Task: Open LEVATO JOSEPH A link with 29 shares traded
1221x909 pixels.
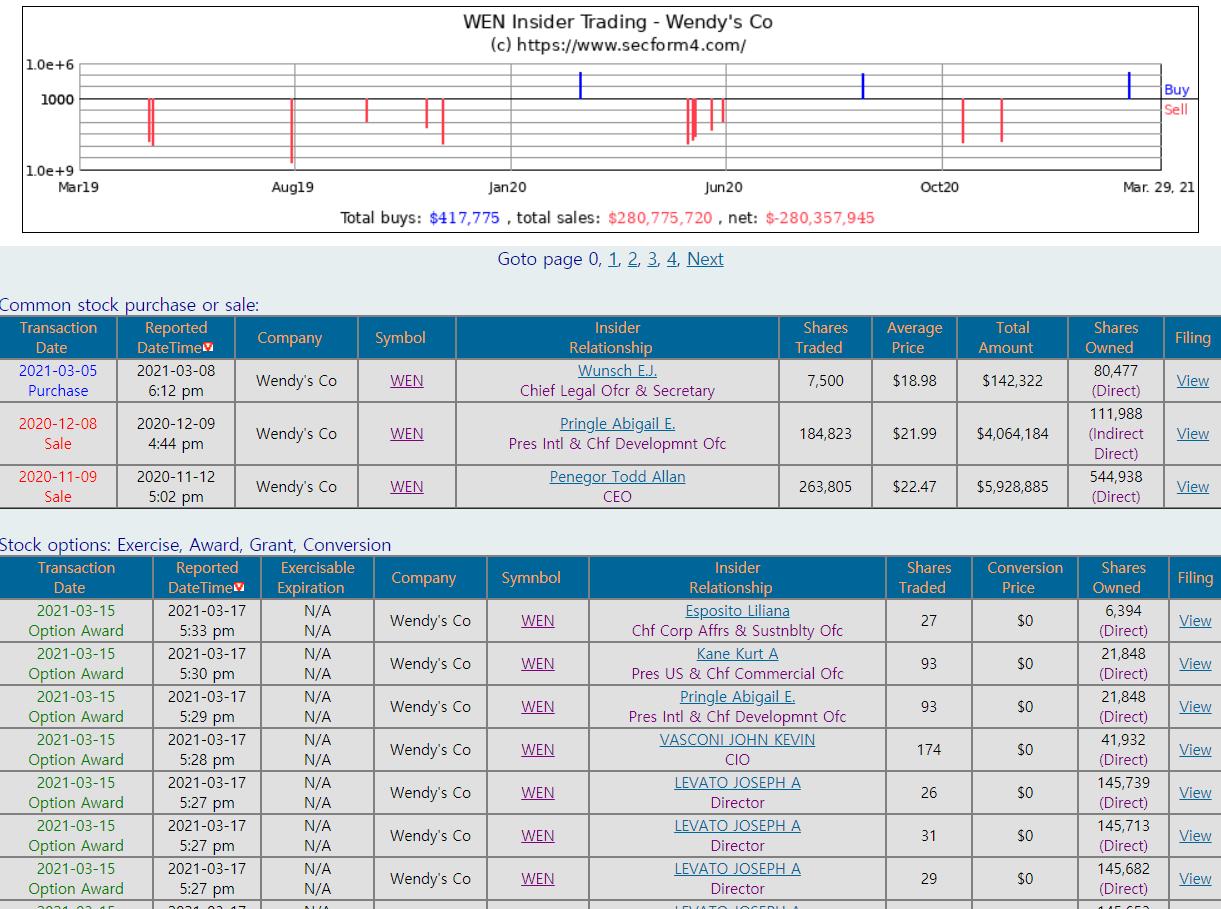Action: tap(737, 869)
